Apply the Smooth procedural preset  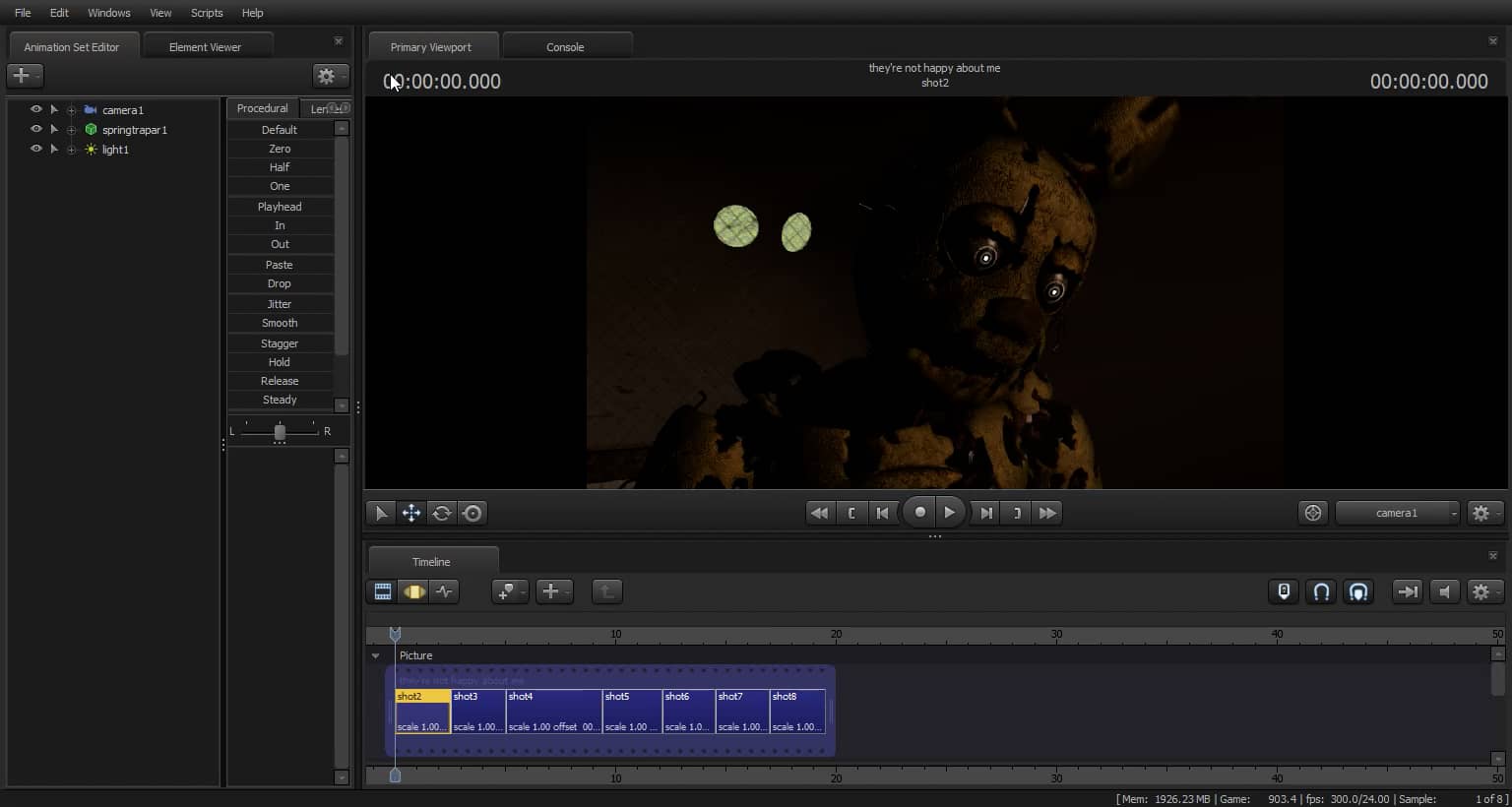[280, 323]
